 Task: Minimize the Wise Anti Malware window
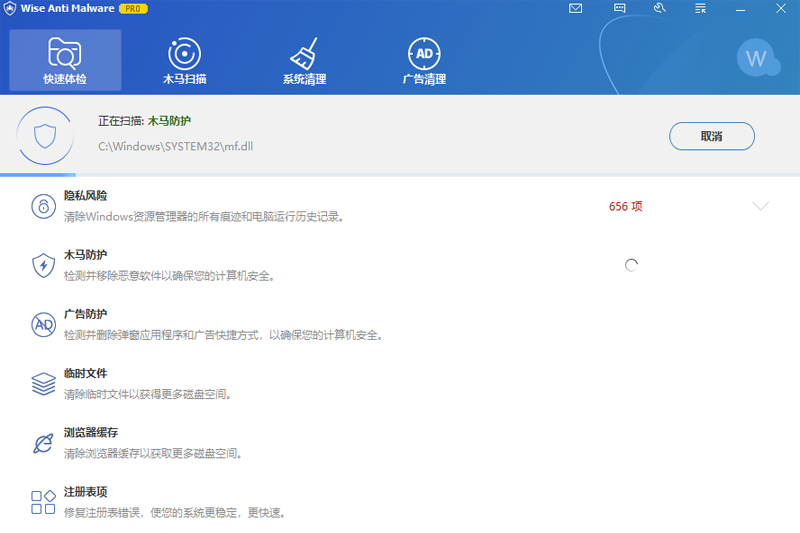740,9
